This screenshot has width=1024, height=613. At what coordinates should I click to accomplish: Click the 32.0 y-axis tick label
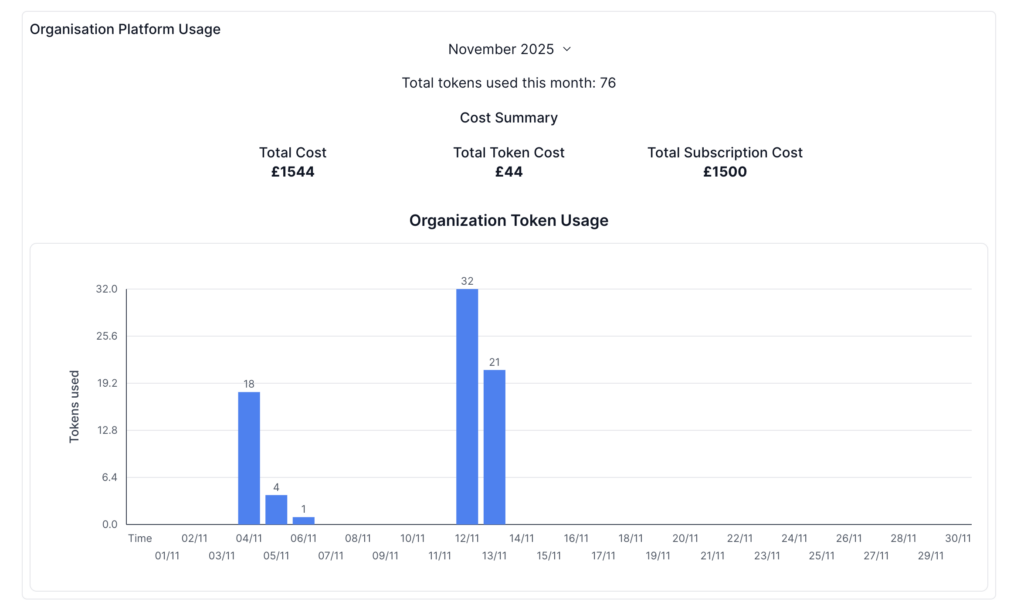(106, 289)
